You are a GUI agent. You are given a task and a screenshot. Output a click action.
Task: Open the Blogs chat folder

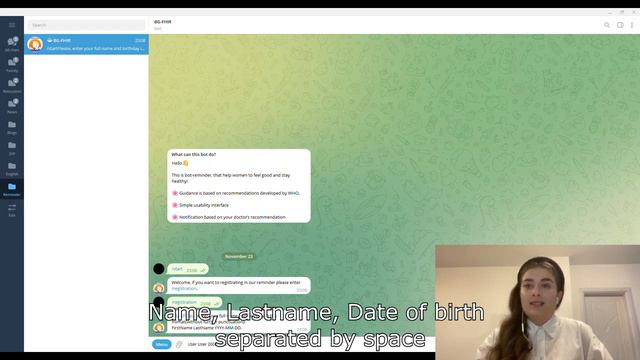[12, 127]
